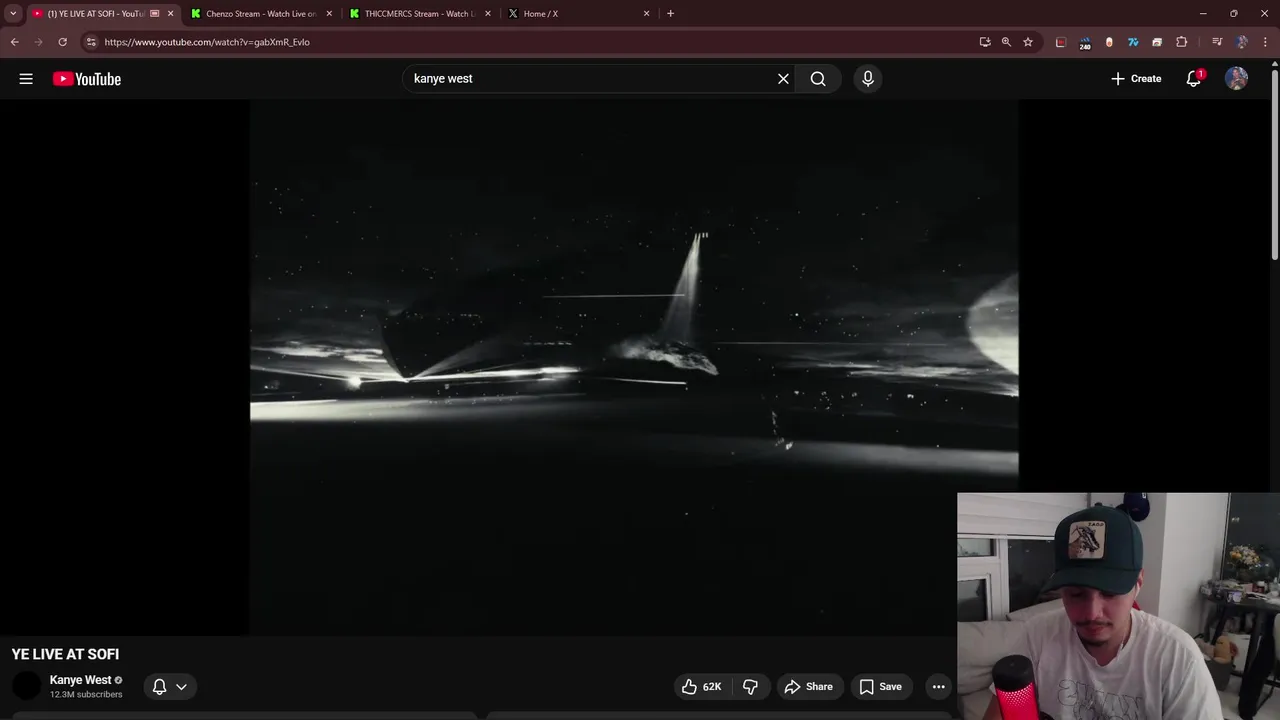The image size is (1280, 720).
Task: Open the multicolor windows extension icon
Action: 1157,42
